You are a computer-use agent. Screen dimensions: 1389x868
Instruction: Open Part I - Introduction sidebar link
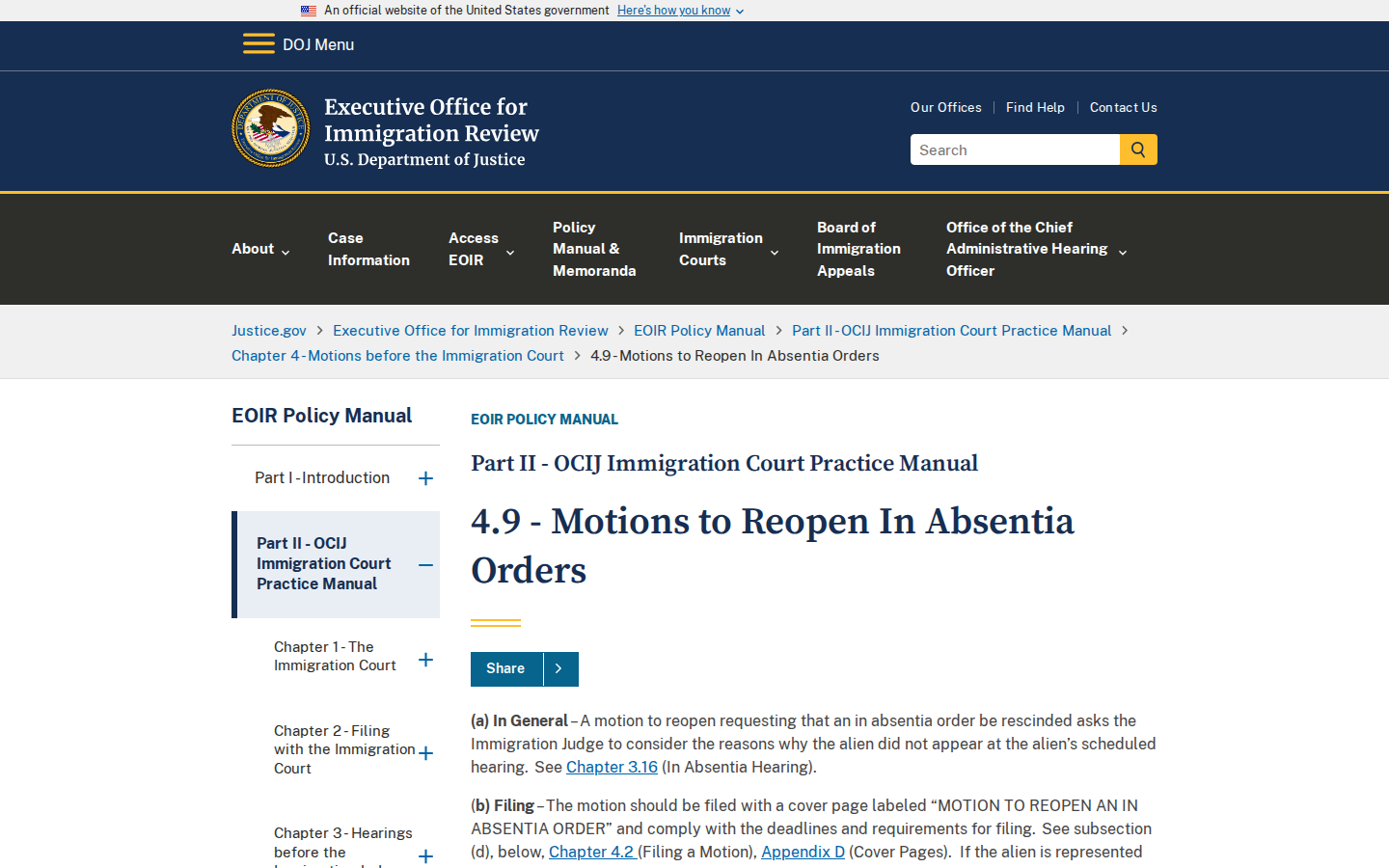coord(322,477)
